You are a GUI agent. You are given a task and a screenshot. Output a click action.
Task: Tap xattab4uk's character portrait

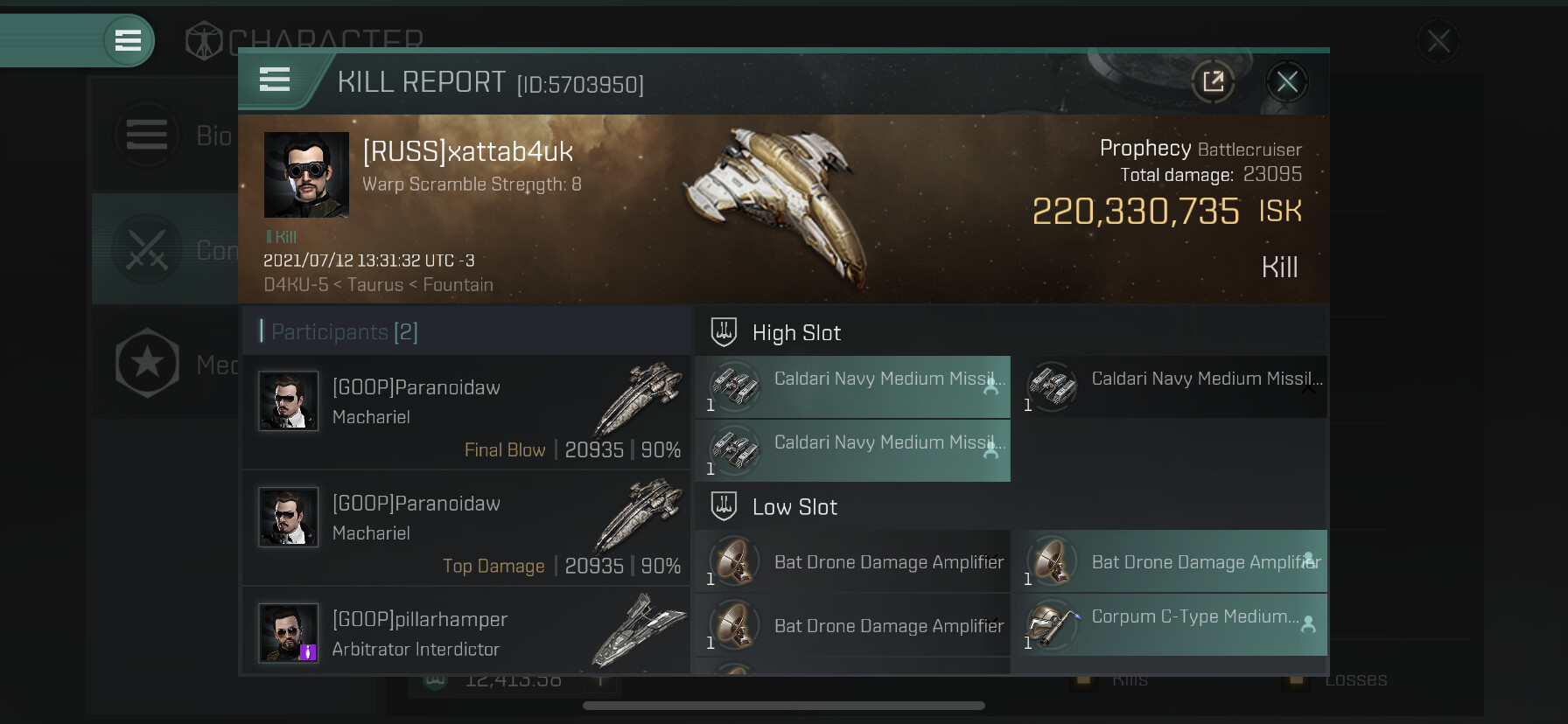point(306,175)
